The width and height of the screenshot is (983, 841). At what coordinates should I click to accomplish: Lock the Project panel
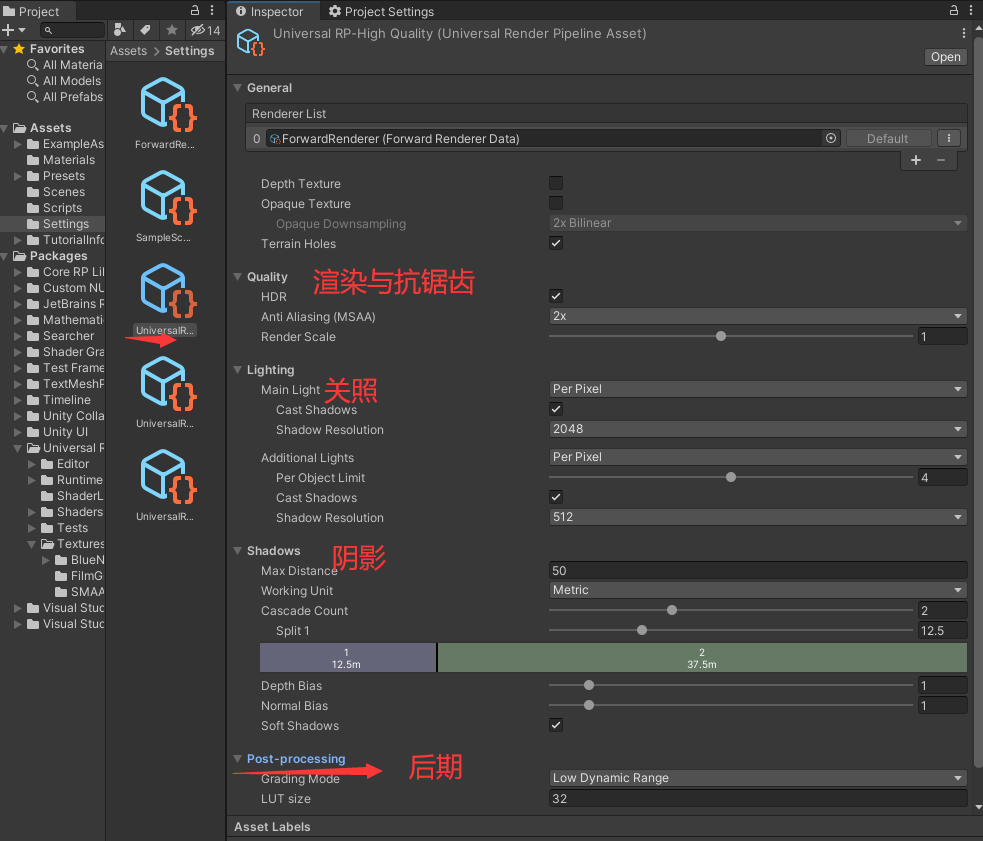point(195,11)
